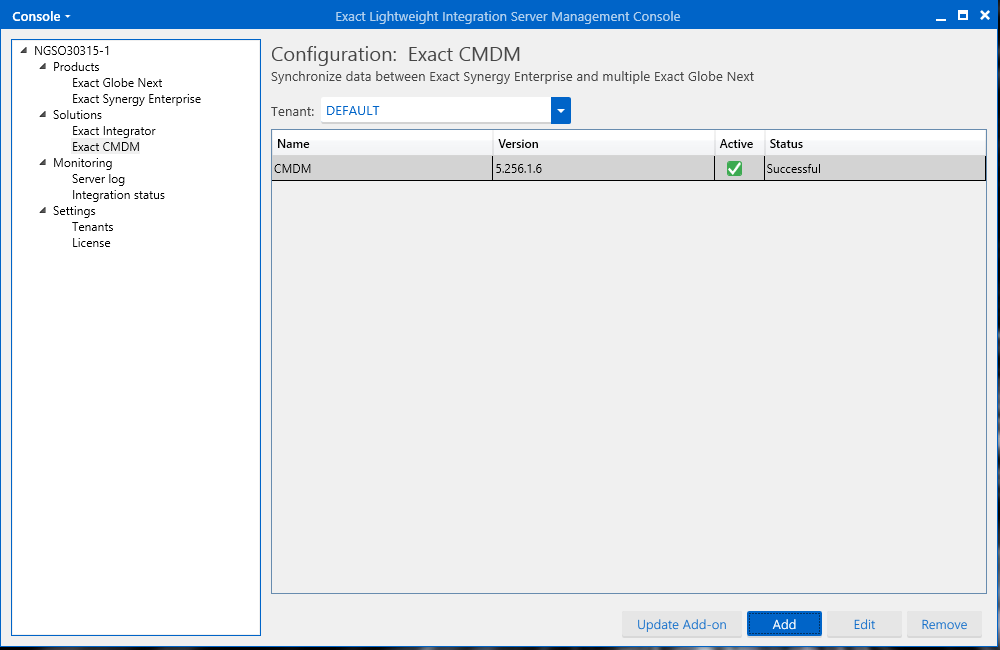Click the Successful status cell
Screen dimensions: 1000x650
pyautogui.click(x=875, y=168)
